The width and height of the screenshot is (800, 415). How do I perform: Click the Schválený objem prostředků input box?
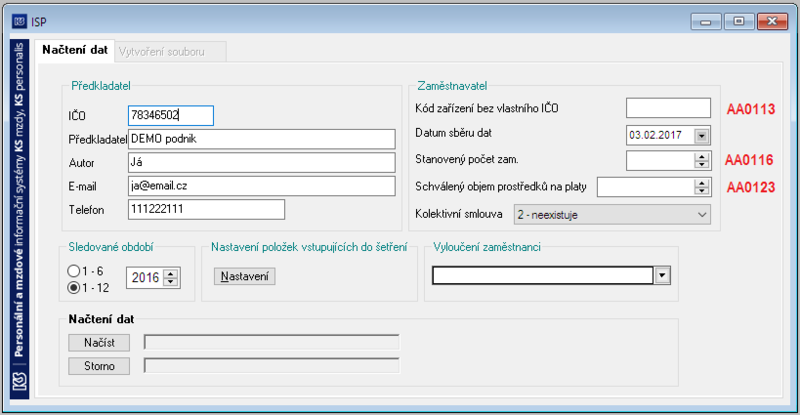(646, 187)
